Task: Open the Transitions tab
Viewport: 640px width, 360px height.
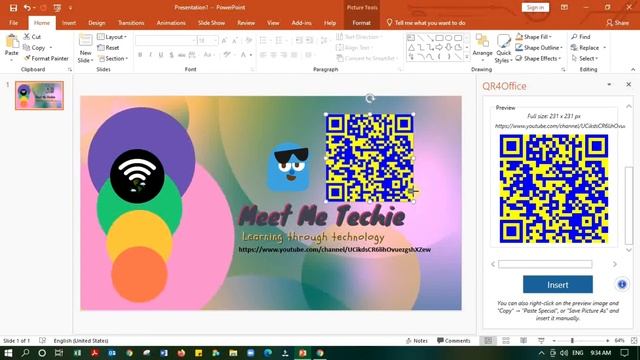Action: point(131,23)
